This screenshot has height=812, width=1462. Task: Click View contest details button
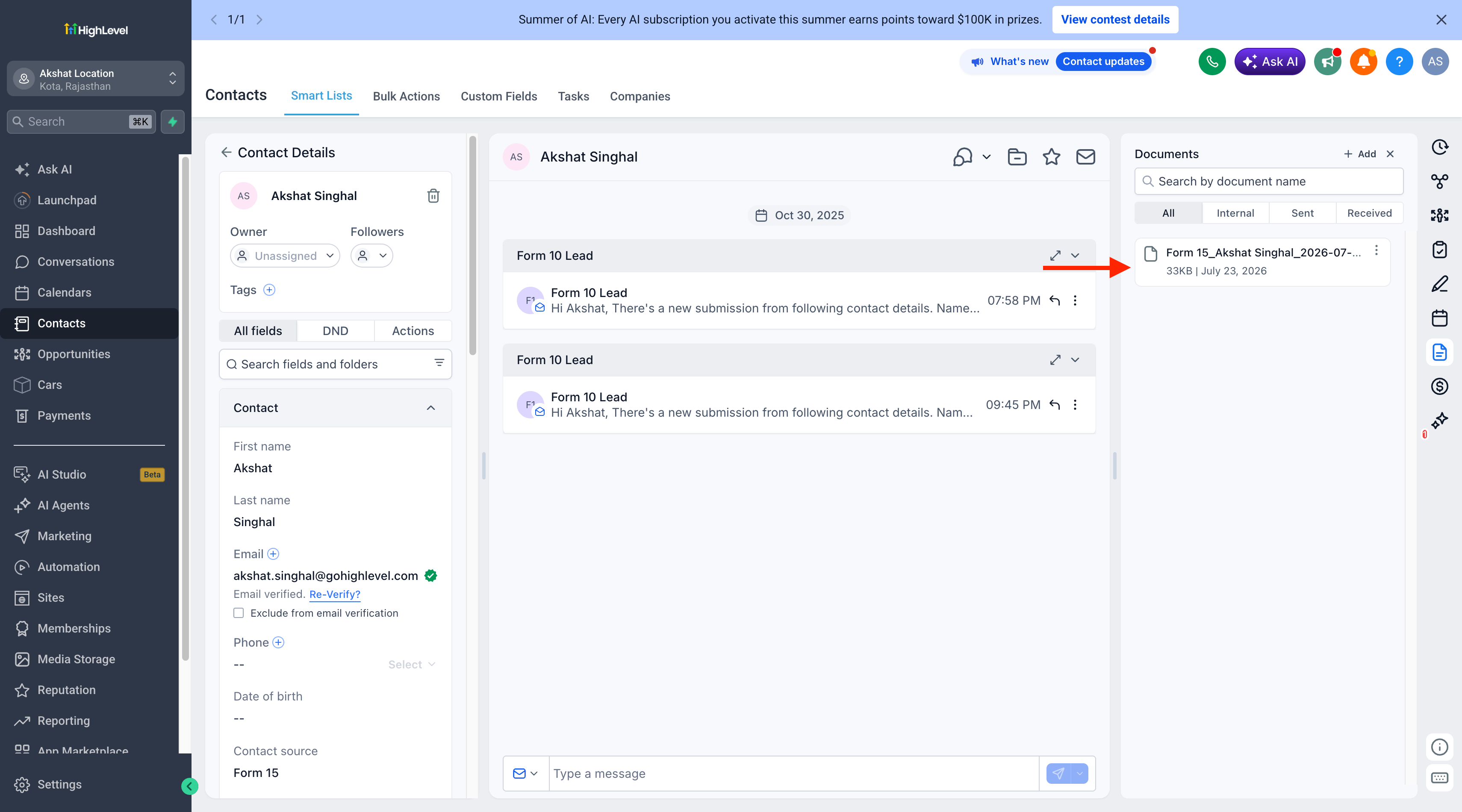1114,19
